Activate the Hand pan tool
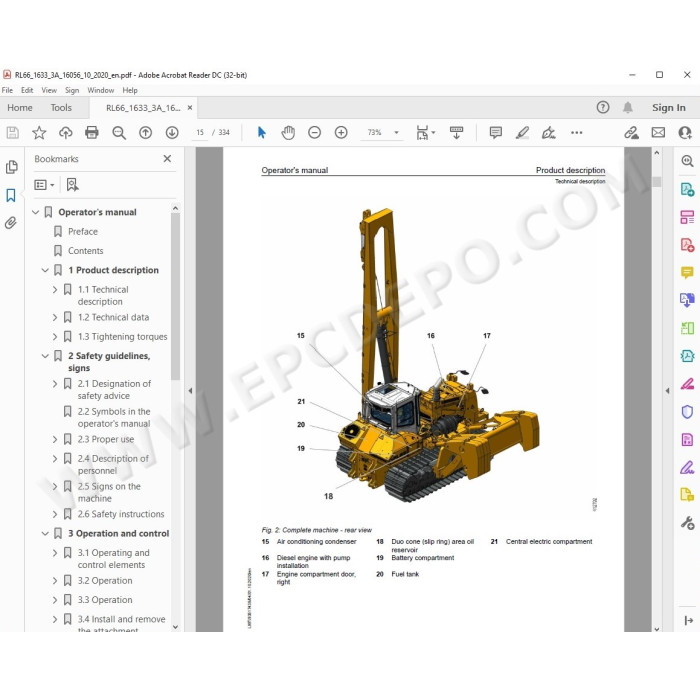Viewport: 700px width, 700px height. [288, 133]
